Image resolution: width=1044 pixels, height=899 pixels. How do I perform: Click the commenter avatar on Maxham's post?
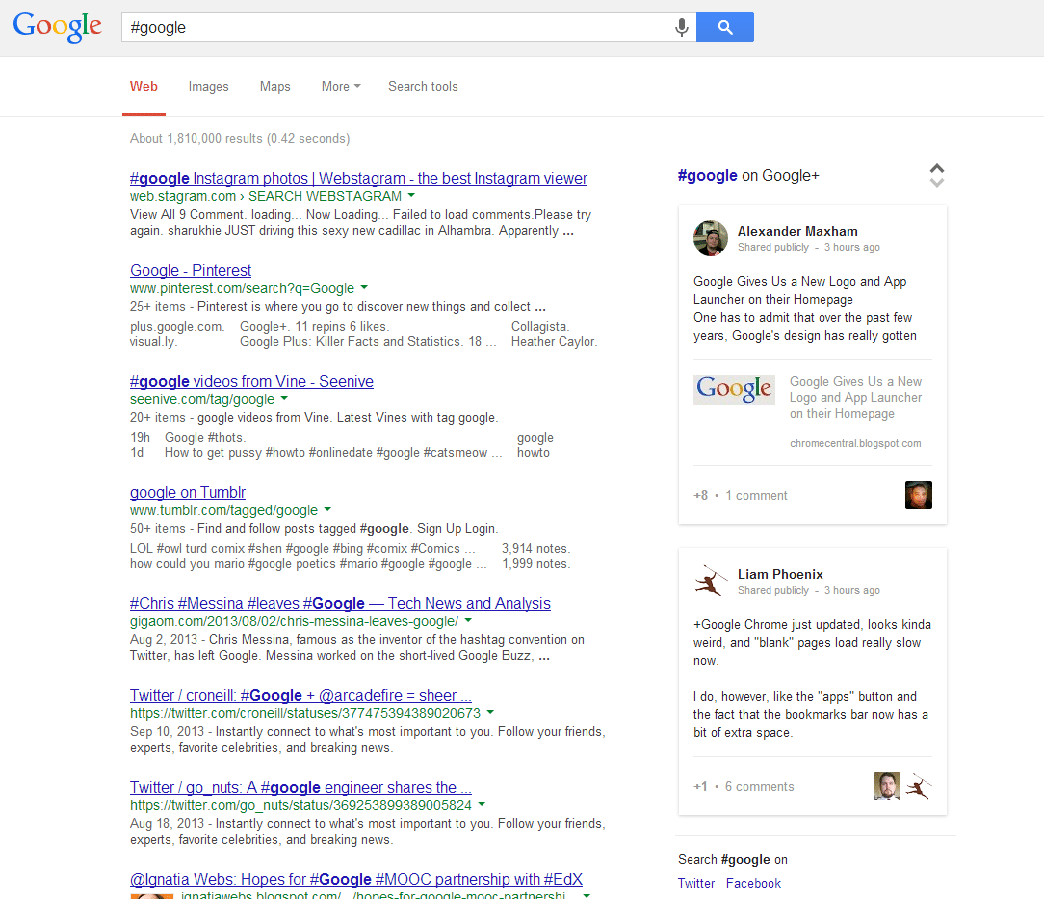pyautogui.click(x=918, y=494)
